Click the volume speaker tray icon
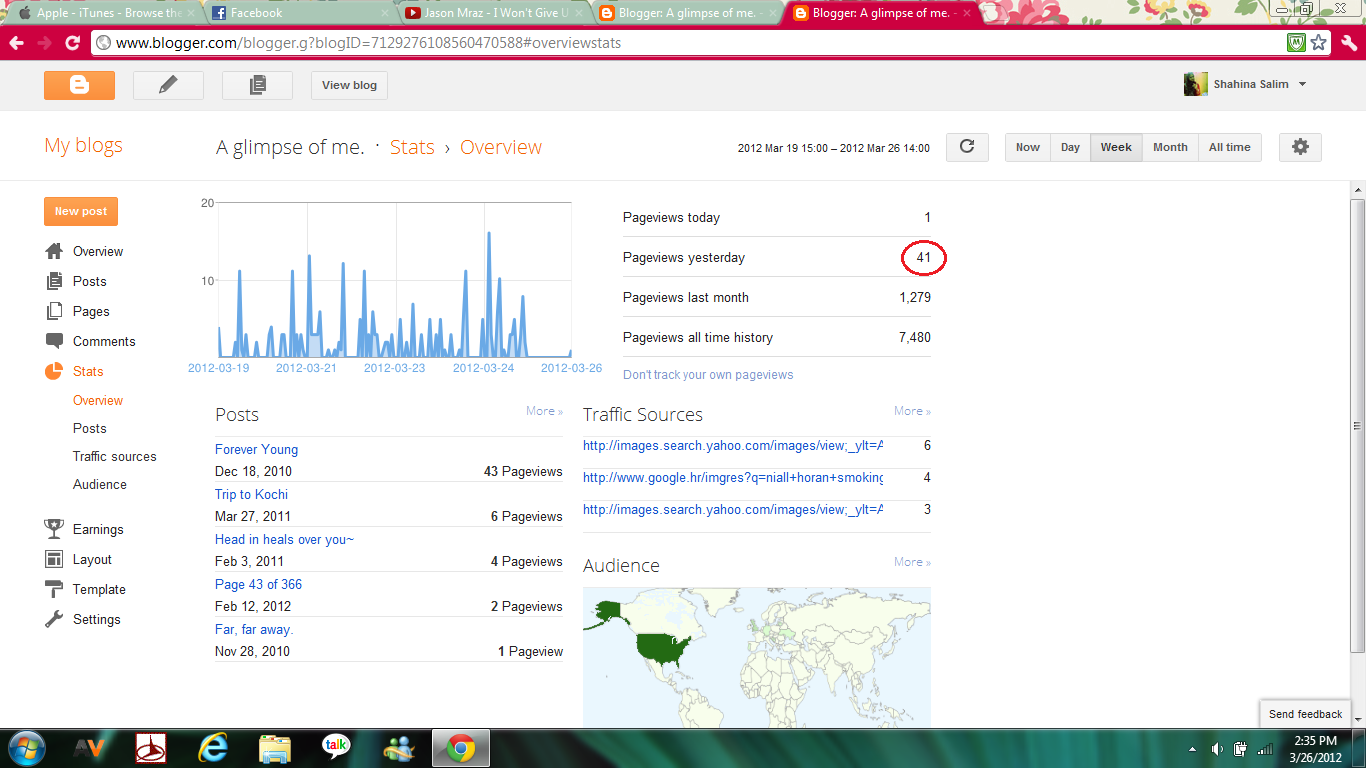This screenshot has height=768, width=1366. pyautogui.click(x=1217, y=749)
